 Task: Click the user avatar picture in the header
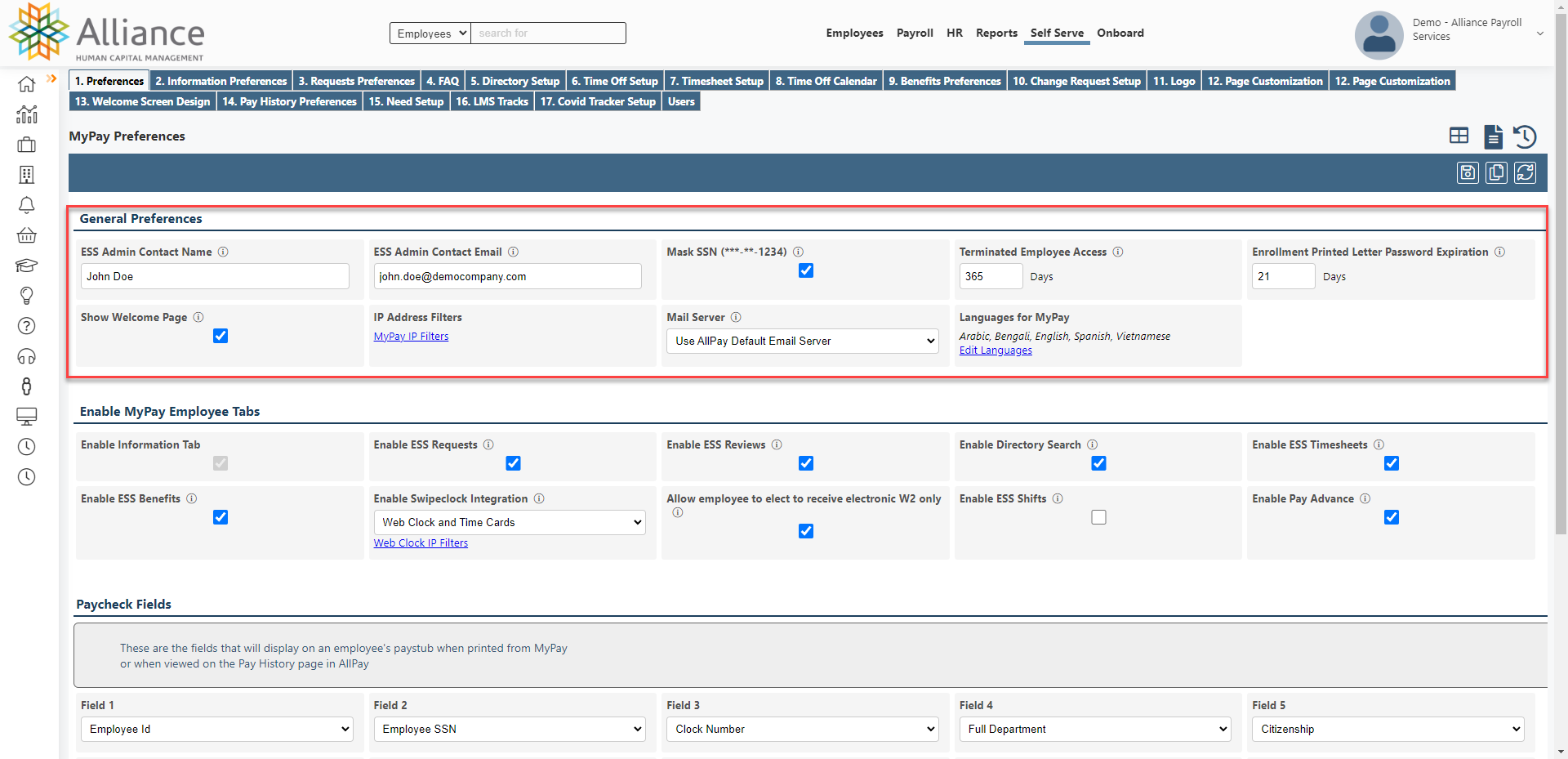1379,35
